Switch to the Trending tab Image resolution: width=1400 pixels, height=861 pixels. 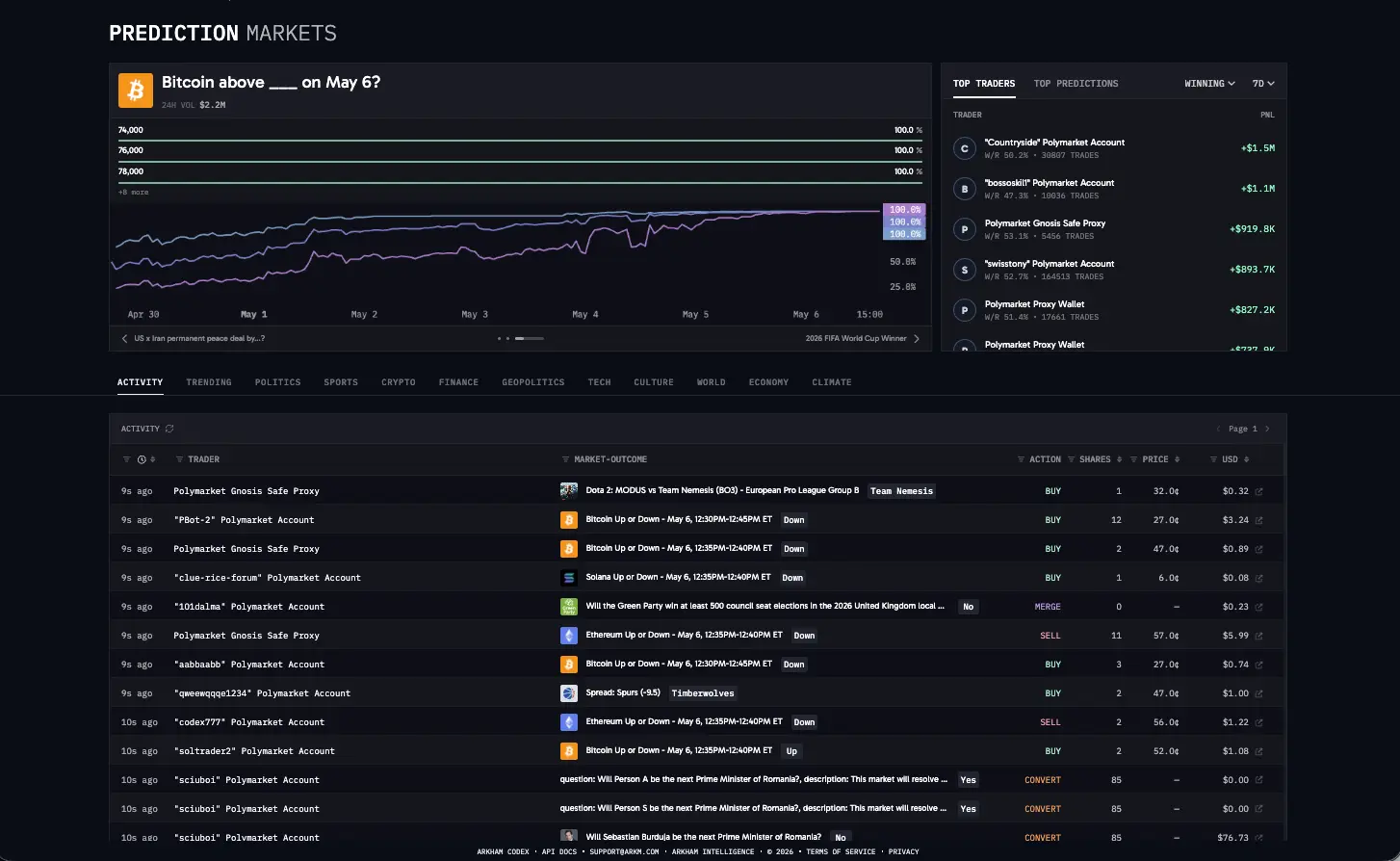coord(209,382)
